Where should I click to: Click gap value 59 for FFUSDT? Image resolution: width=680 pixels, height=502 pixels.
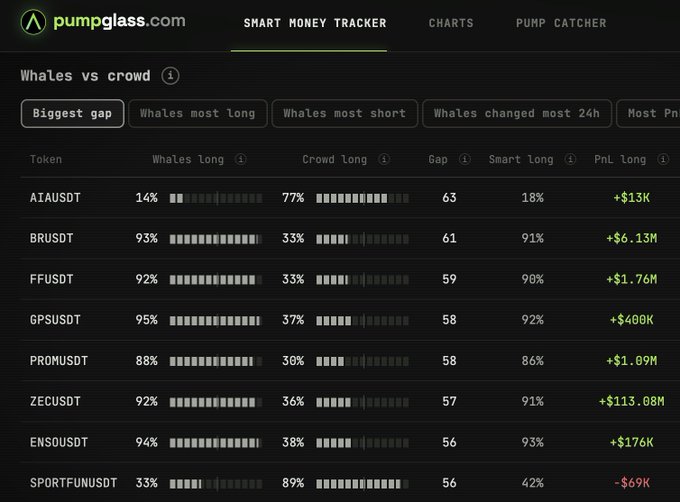[449, 279]
